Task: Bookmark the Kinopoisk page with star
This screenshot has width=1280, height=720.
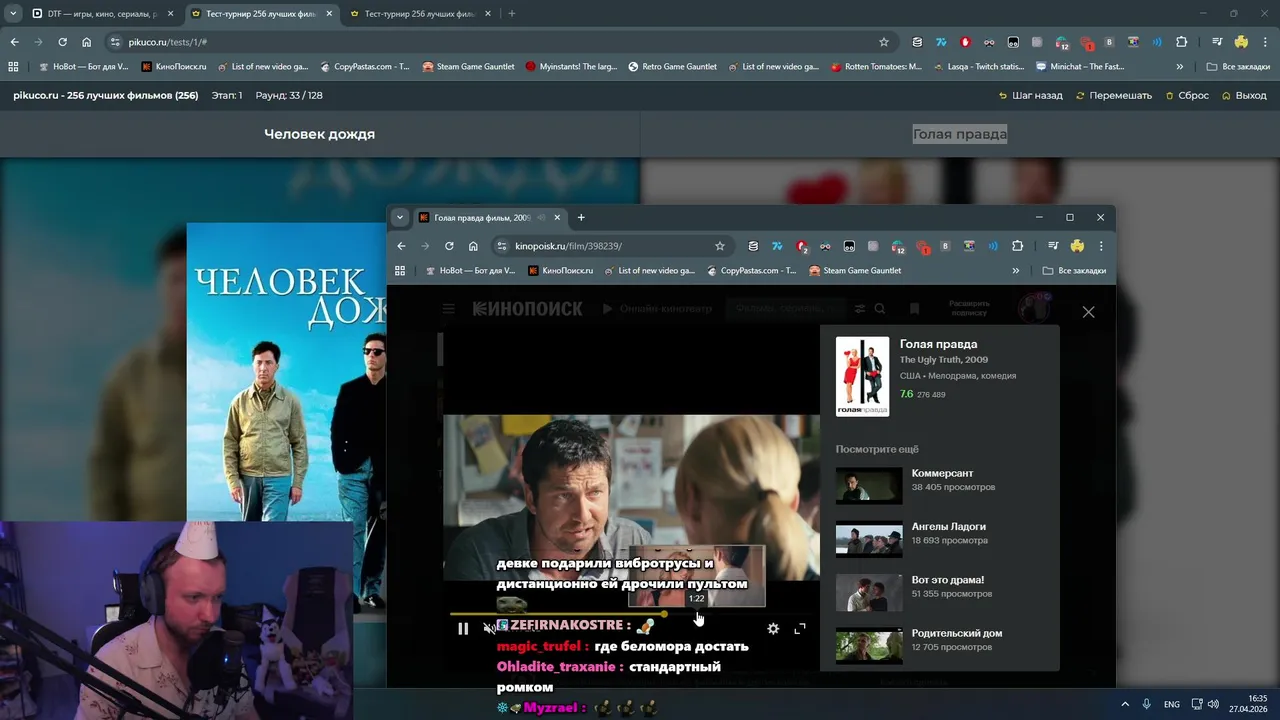Action: coord(719,246)
